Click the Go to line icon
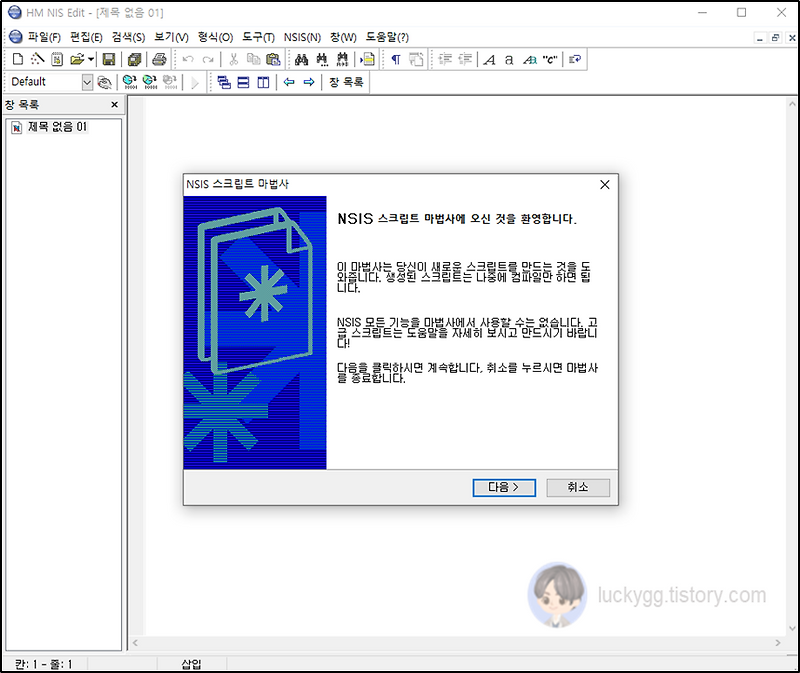800x673 pixels. click(x=367, y=59)
